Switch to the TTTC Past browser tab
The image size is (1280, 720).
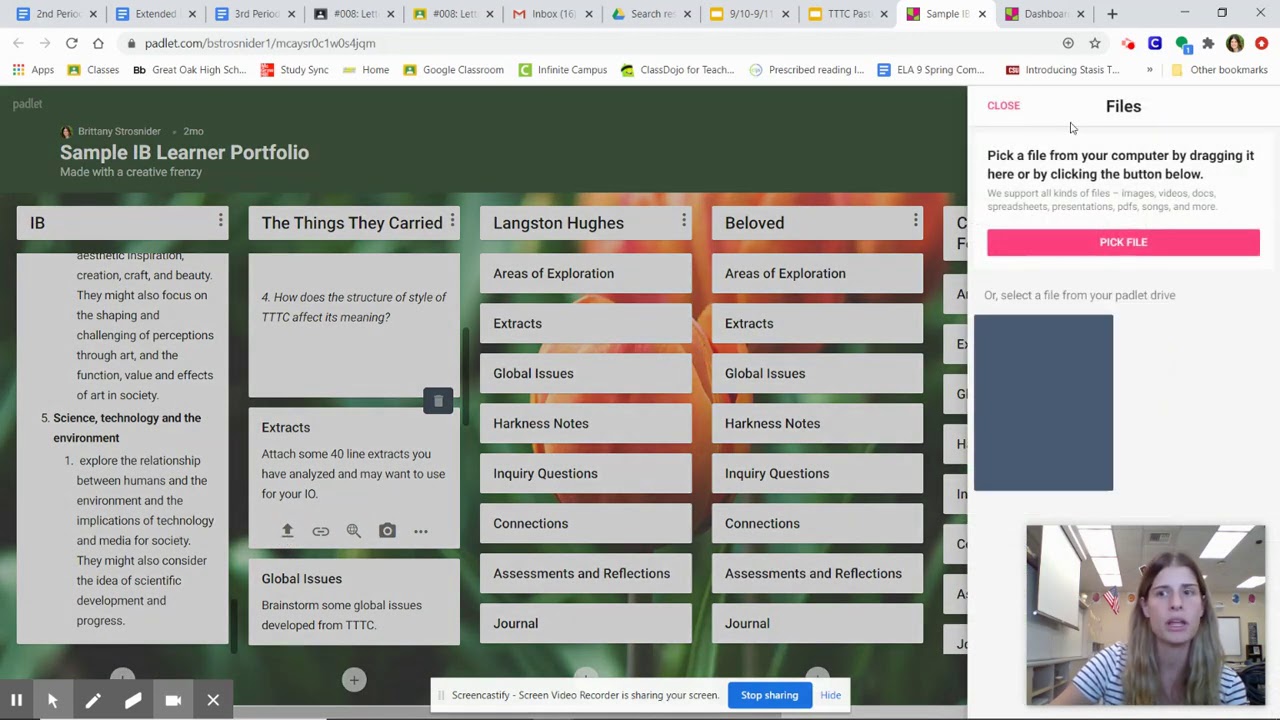pos(846,14)
